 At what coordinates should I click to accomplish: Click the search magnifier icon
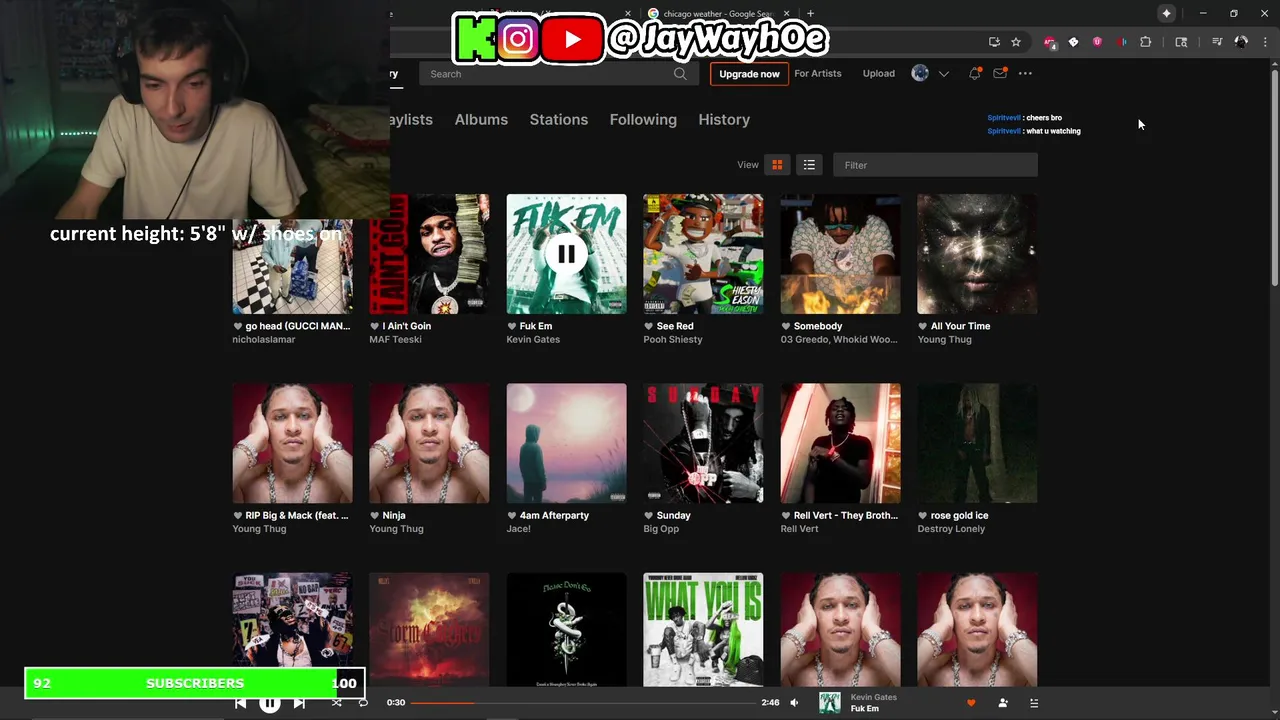pos(680,74)
